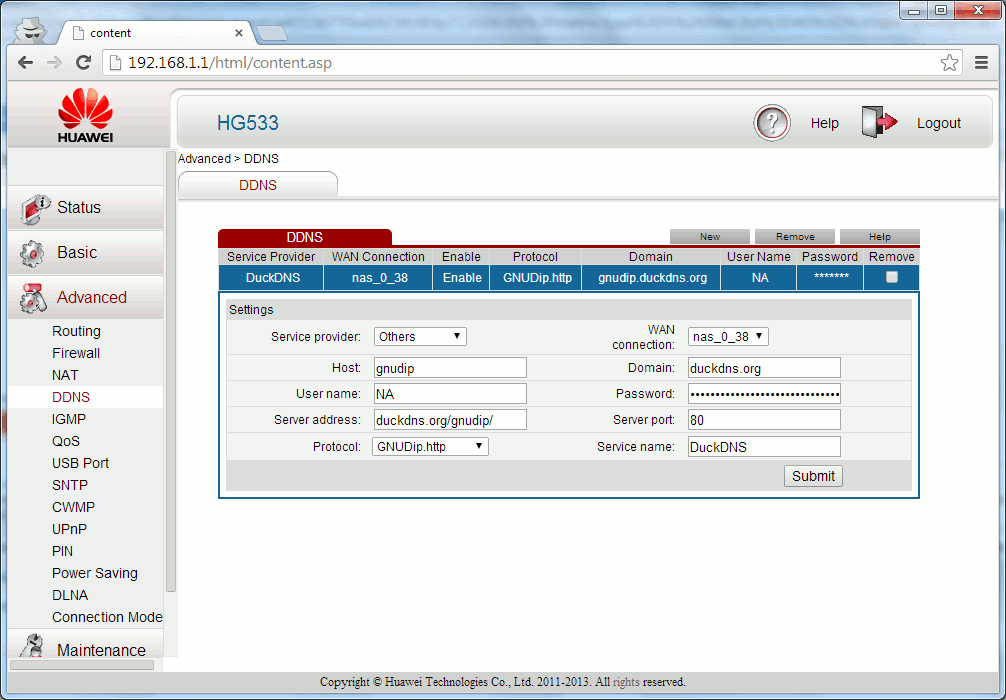The image size is (1006, 700).
Task: Check the Remove checkbox for DuckDNS
Action: tap(892, 278)
